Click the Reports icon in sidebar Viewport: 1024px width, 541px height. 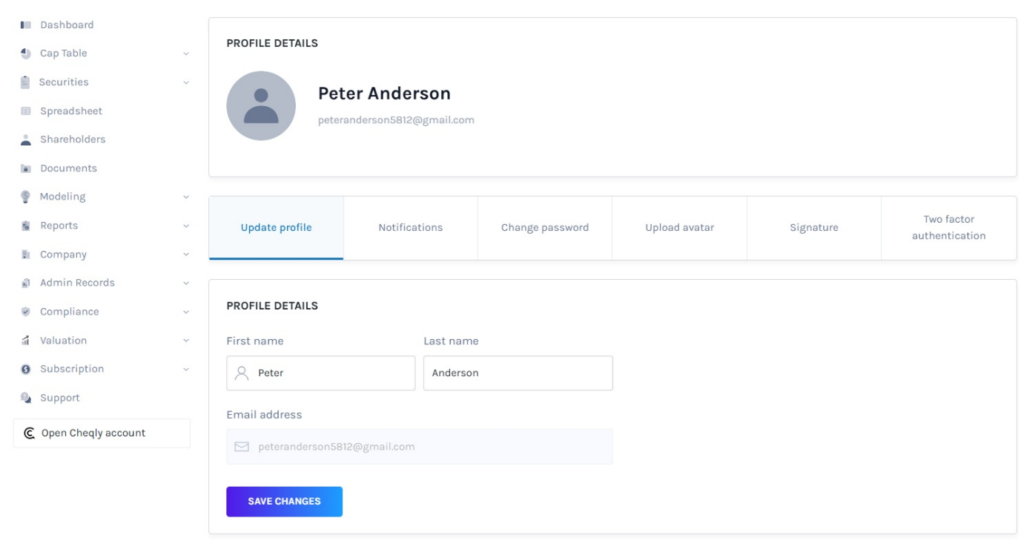(x=25, y=225)
